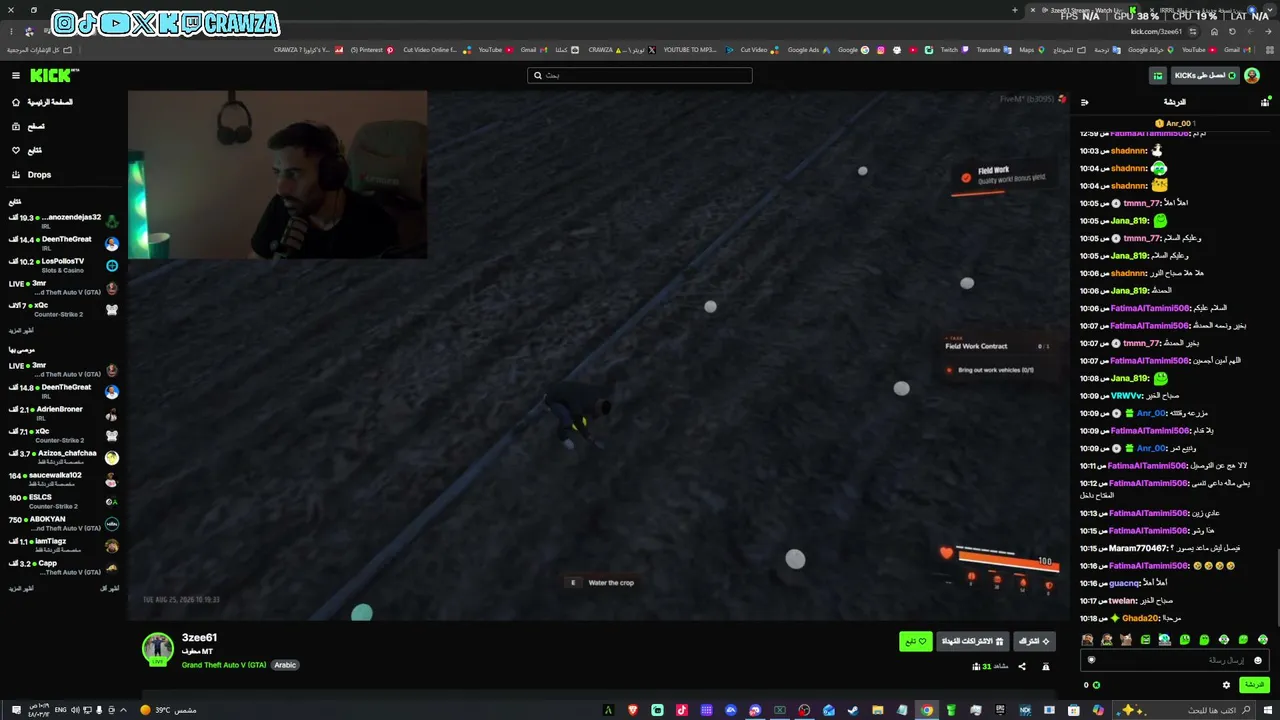Click the Get KICKs button in the header
This screenshot has width=1280, height=720.
[1205, 75]
